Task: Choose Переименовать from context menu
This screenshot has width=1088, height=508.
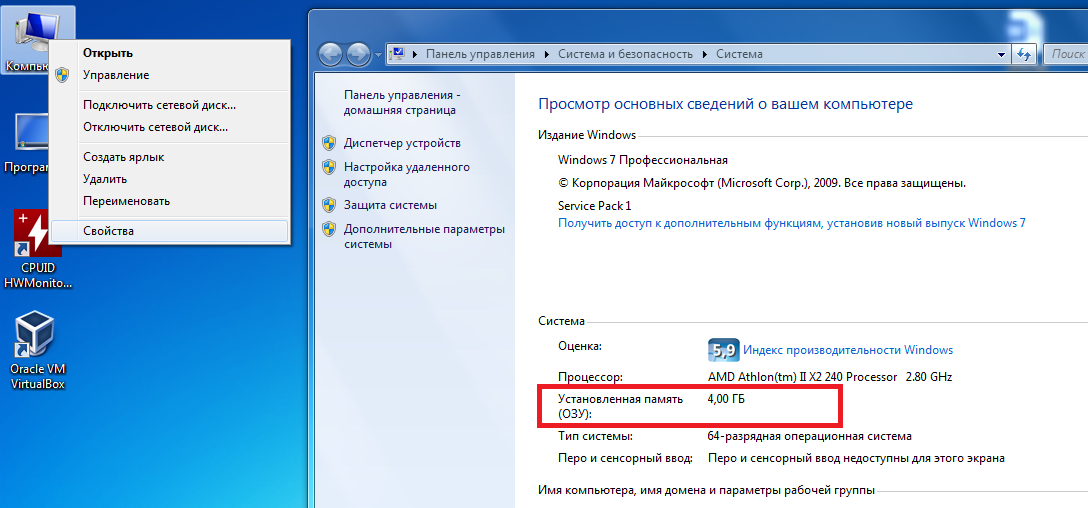Action: pyautogui.click(x=169, y=201)
